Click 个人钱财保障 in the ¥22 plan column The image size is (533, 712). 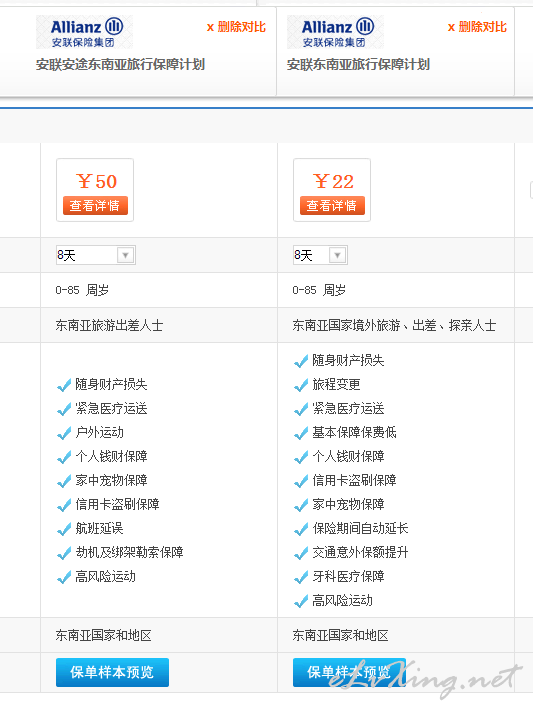pos(348,456)
